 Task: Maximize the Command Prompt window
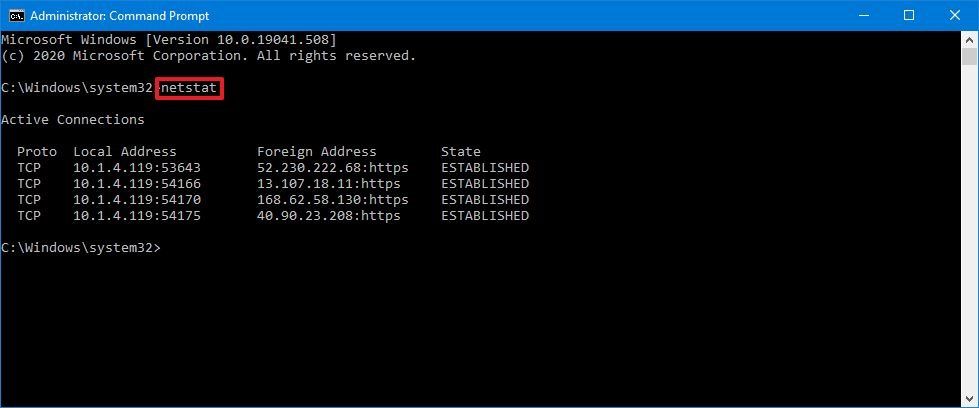[909, 15]
